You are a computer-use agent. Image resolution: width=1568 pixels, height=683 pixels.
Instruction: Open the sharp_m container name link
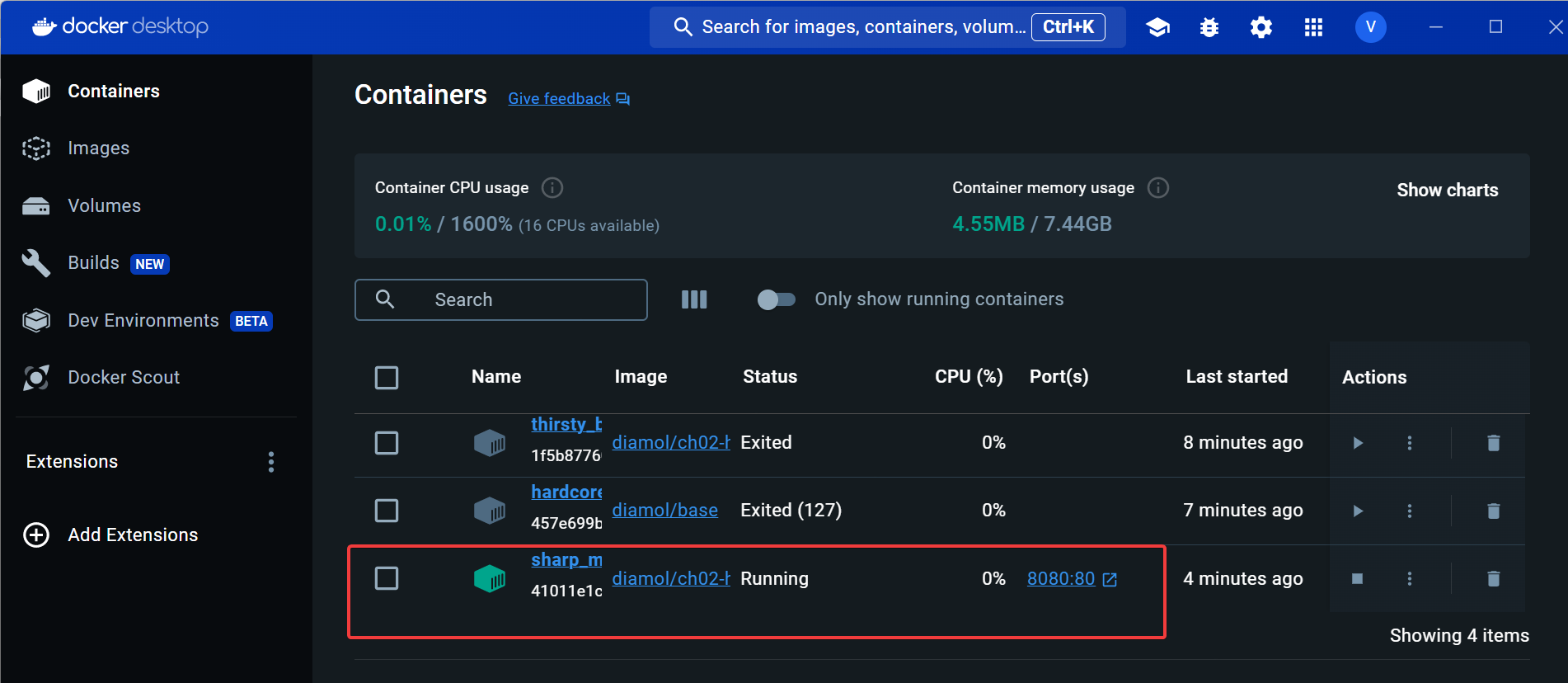pos(566,559)
